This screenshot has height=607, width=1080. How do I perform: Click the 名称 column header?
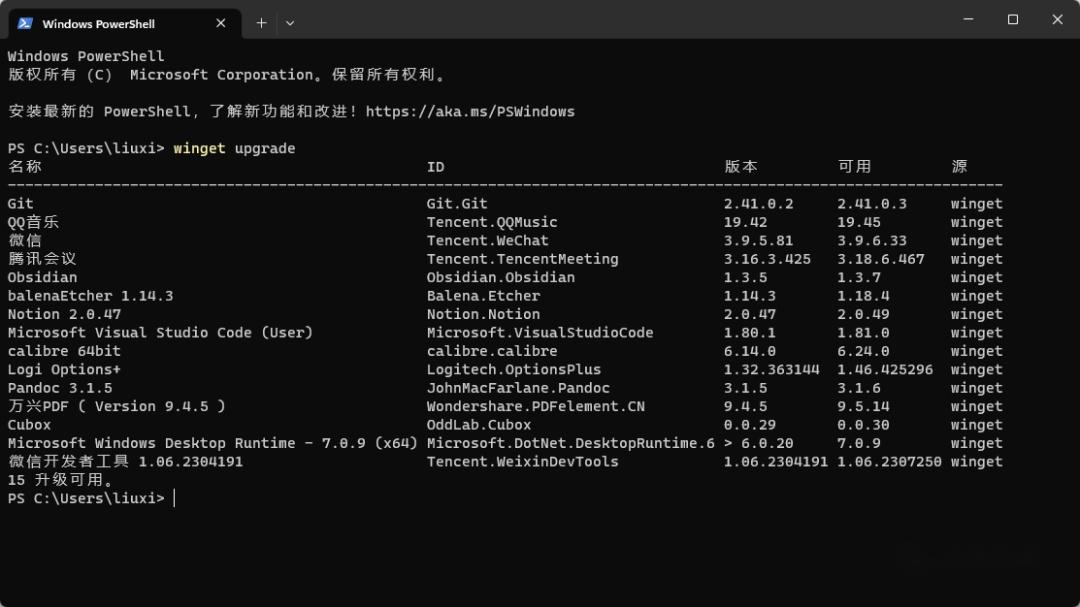pos(25,167)
